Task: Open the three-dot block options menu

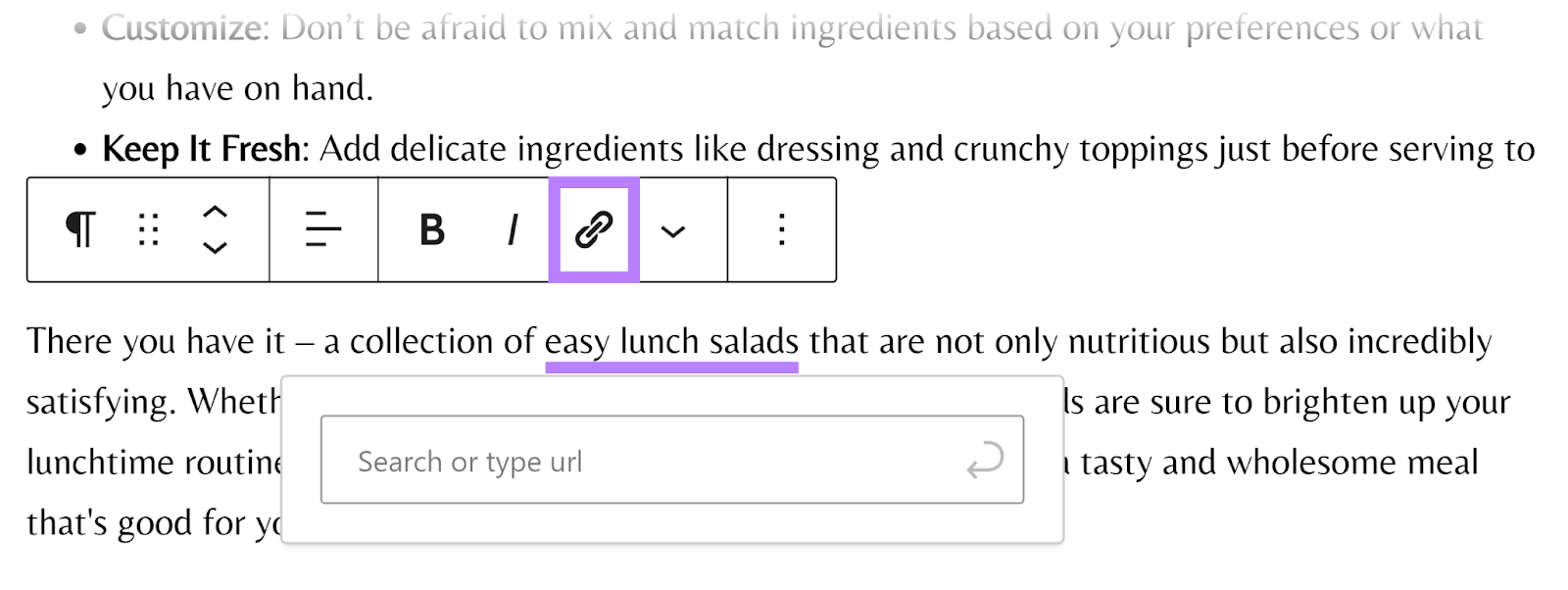Action: click(781, 229)
